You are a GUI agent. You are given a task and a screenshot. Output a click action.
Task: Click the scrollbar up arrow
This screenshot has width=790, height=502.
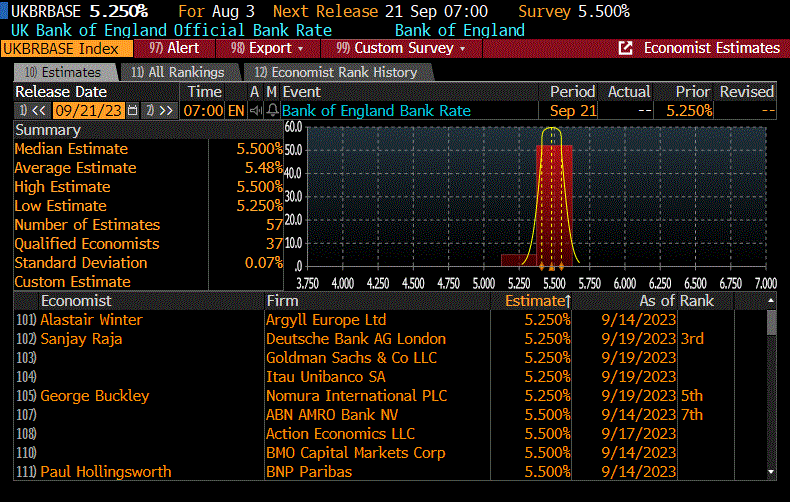[771, 301]
